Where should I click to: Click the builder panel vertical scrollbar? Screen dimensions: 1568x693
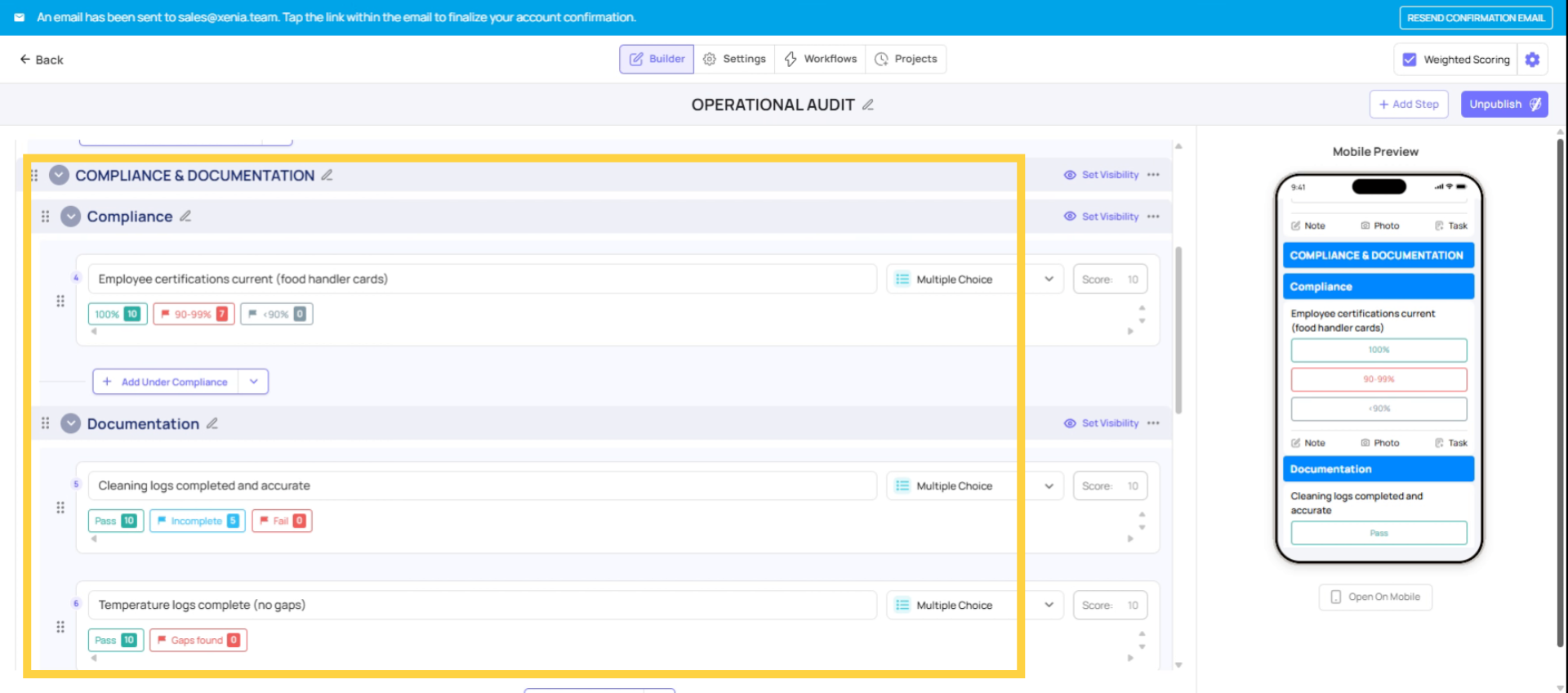(1178, 330)
